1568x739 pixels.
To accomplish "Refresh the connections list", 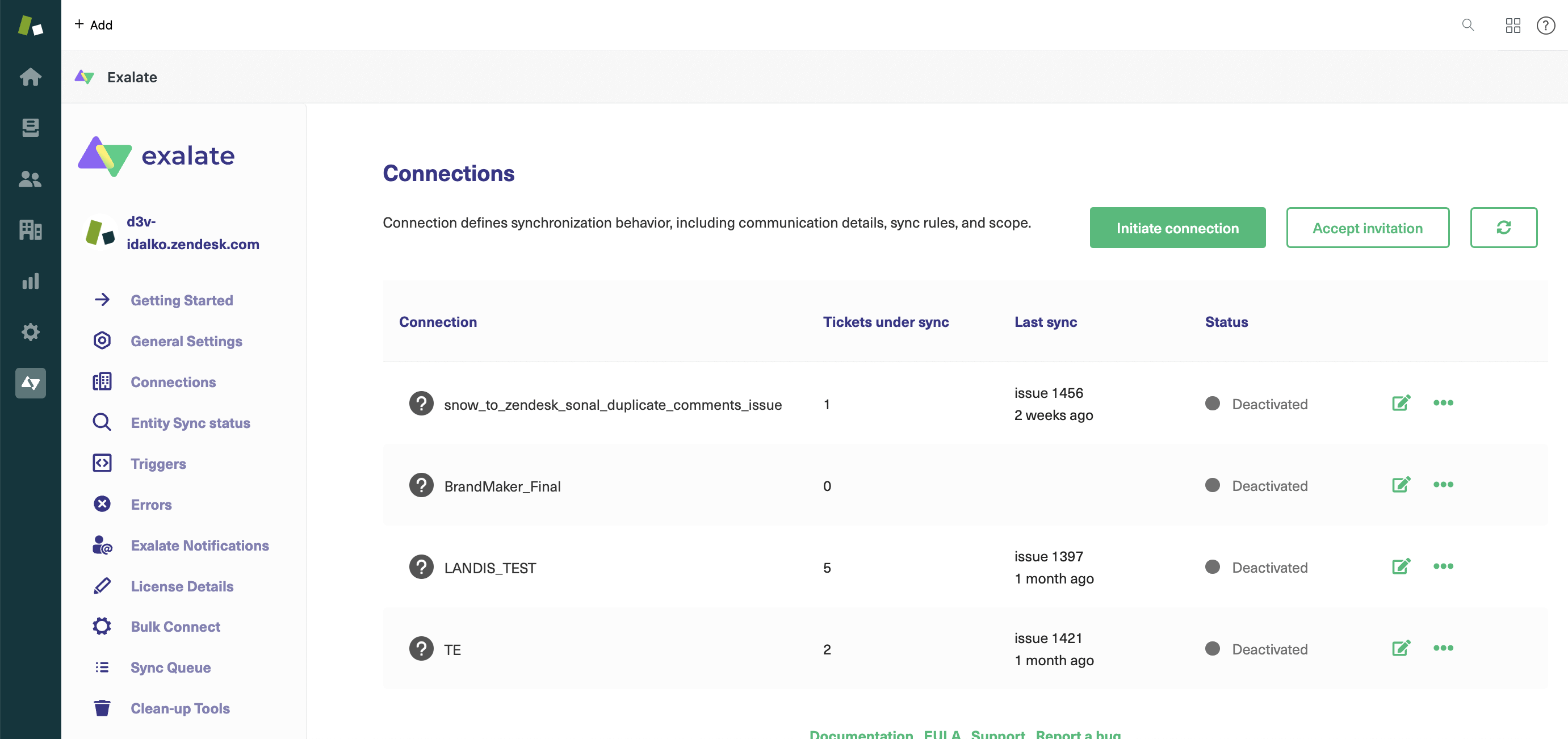I will coord(1503,228).
